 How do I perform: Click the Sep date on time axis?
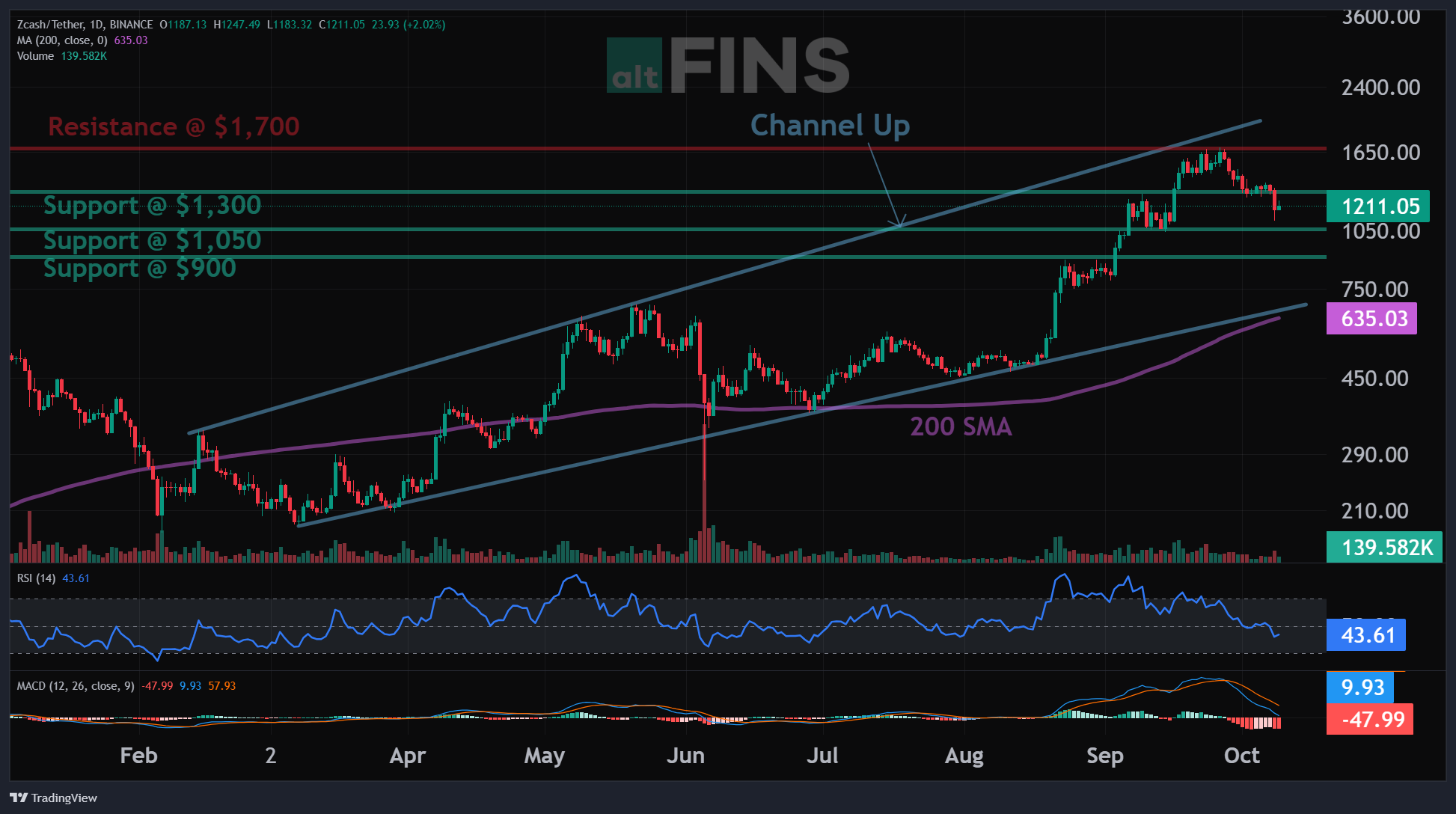(x=1105, y=756)
